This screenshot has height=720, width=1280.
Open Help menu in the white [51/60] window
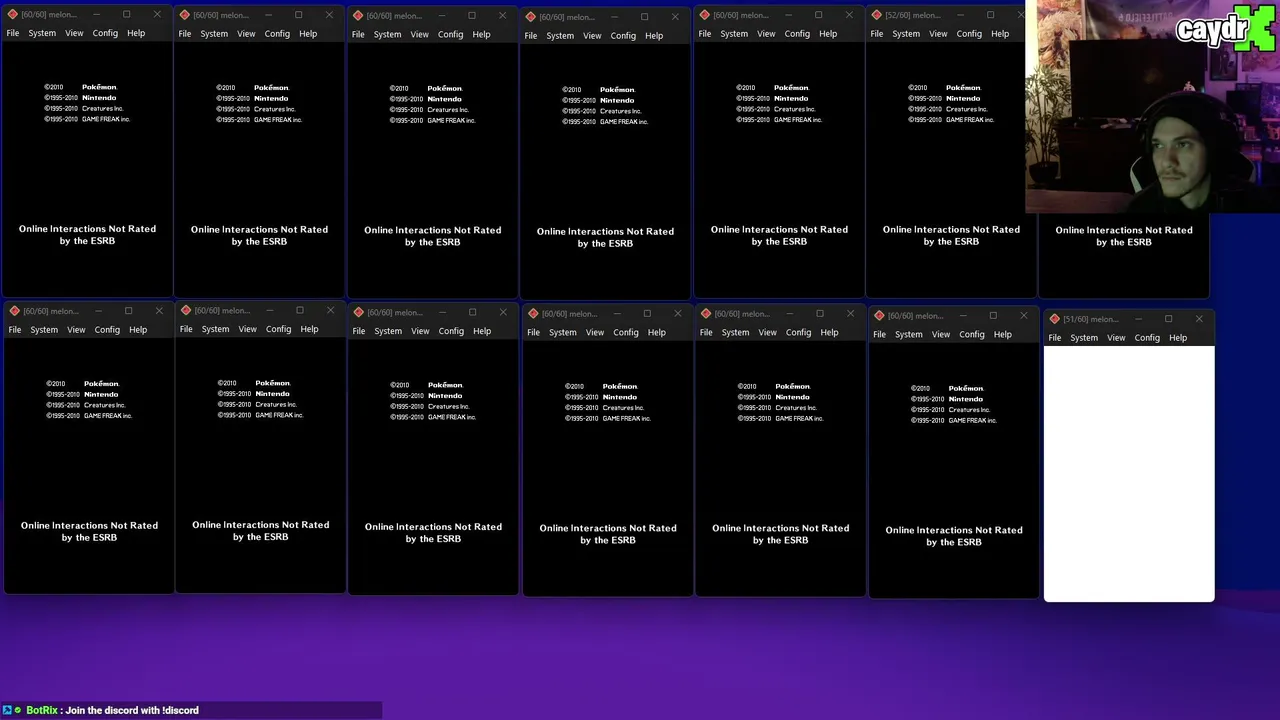tap(1178, 338)
